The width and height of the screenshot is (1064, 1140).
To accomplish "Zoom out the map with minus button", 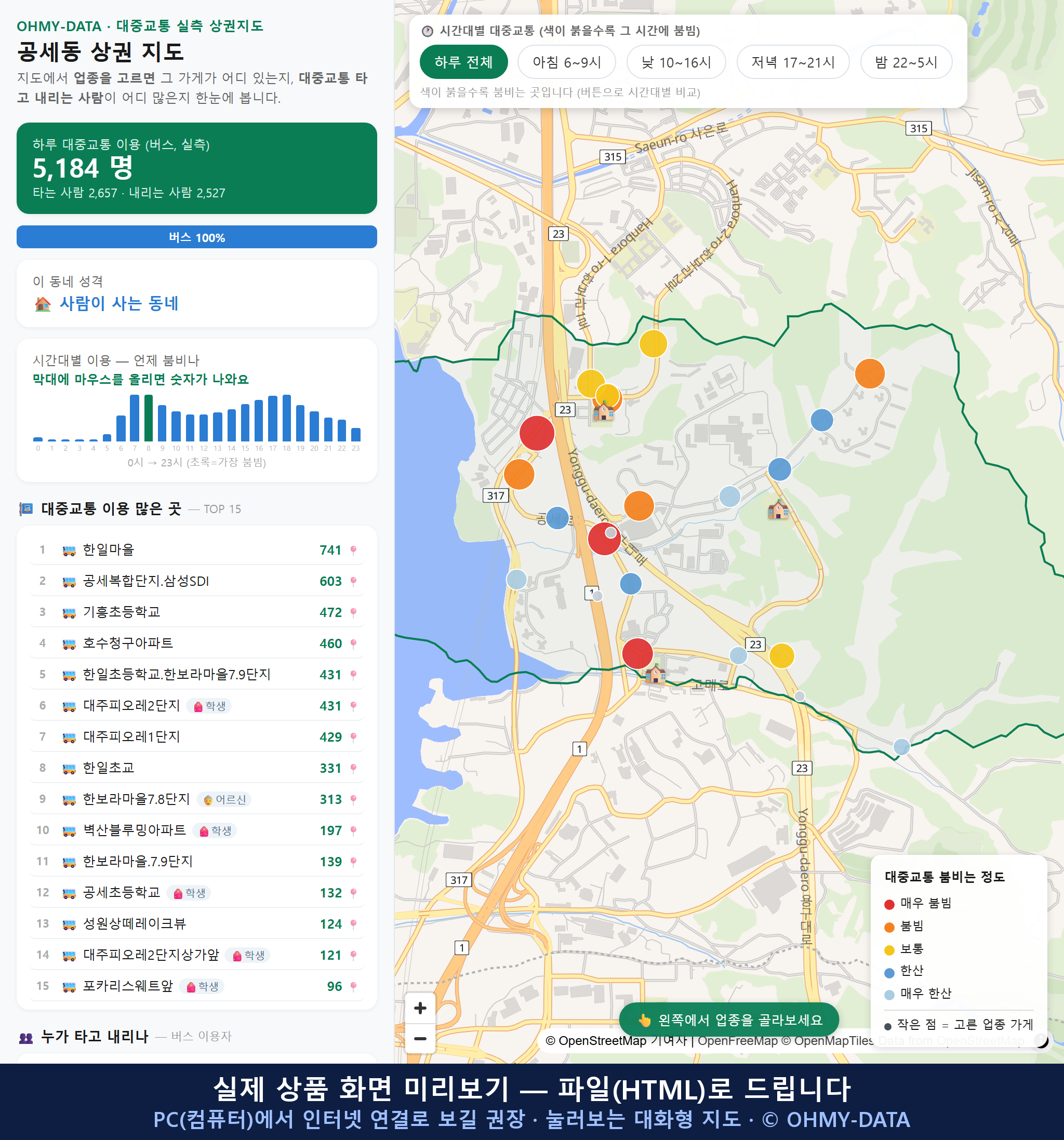I will [420, 1039].
